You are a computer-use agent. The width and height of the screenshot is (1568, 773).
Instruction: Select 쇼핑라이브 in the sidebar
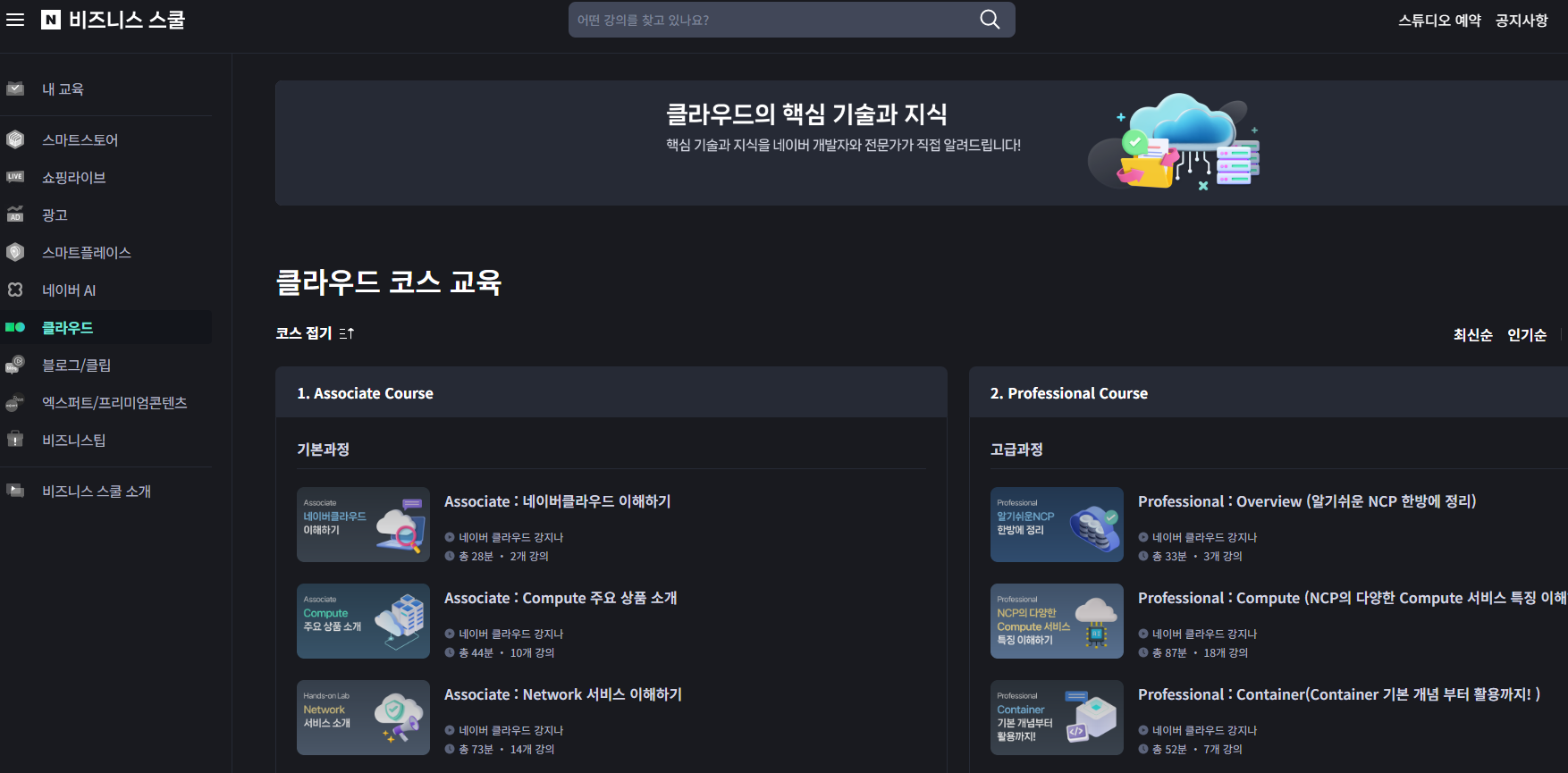tap(74, 178)
